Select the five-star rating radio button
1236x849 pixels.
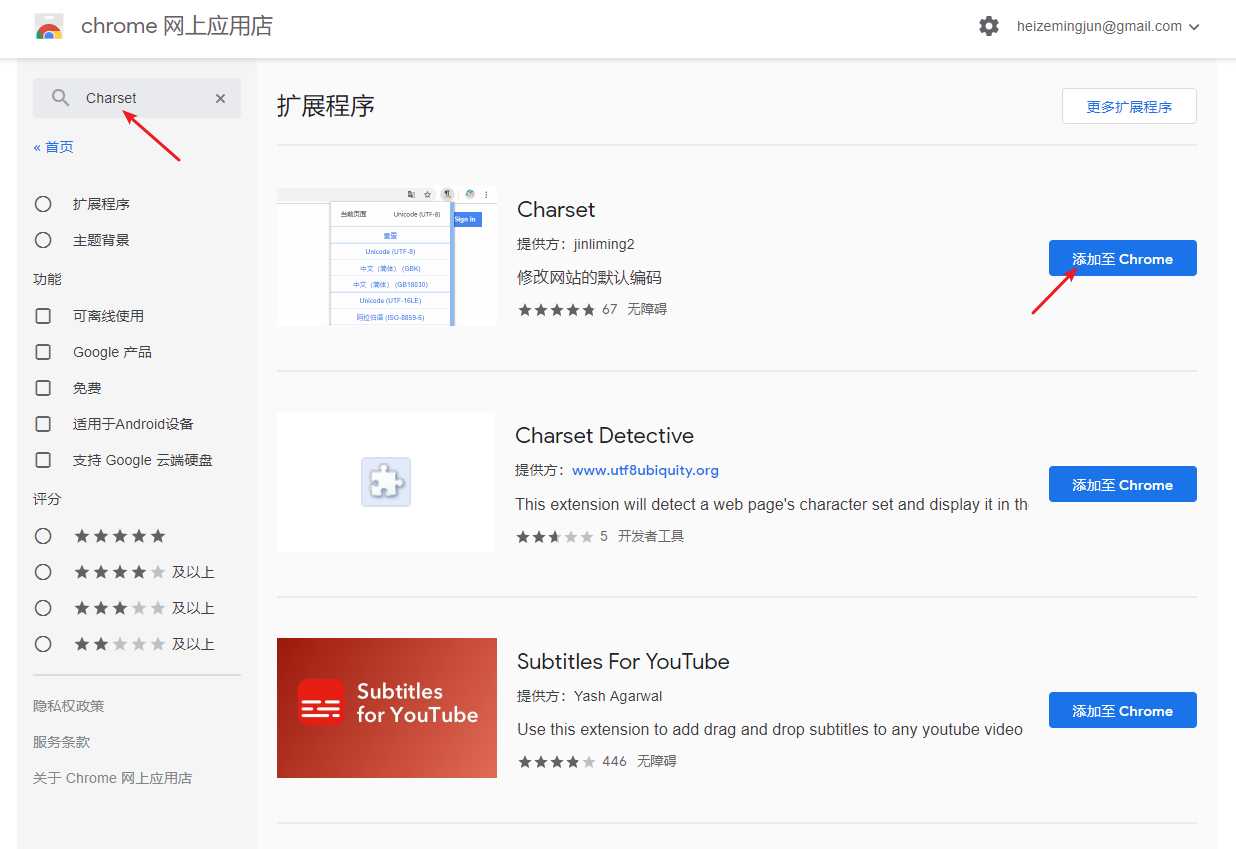coord(43,536)
